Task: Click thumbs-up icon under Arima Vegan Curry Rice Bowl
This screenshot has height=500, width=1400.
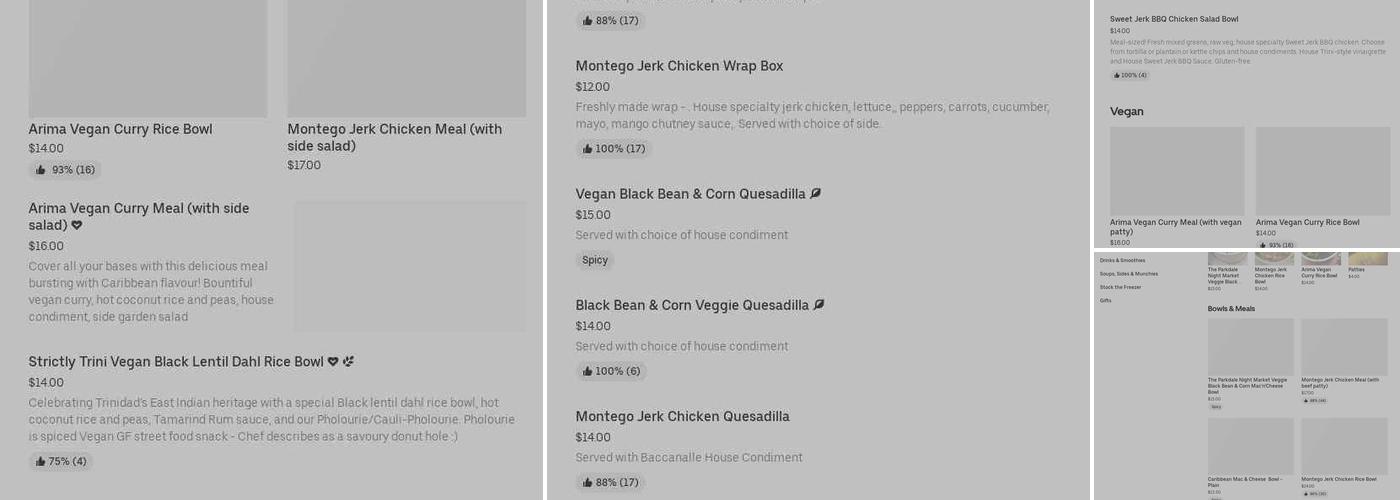Action: (x=41, y=170)
